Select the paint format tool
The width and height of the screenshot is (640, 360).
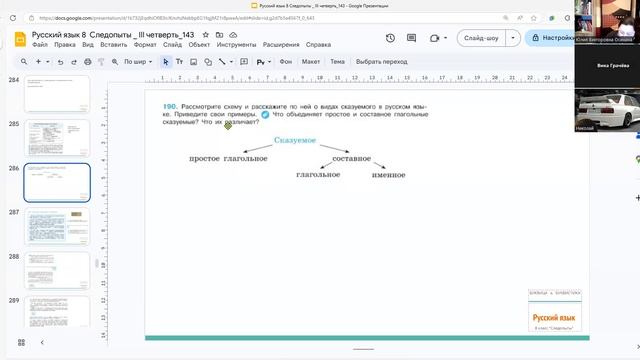[101, 62]
